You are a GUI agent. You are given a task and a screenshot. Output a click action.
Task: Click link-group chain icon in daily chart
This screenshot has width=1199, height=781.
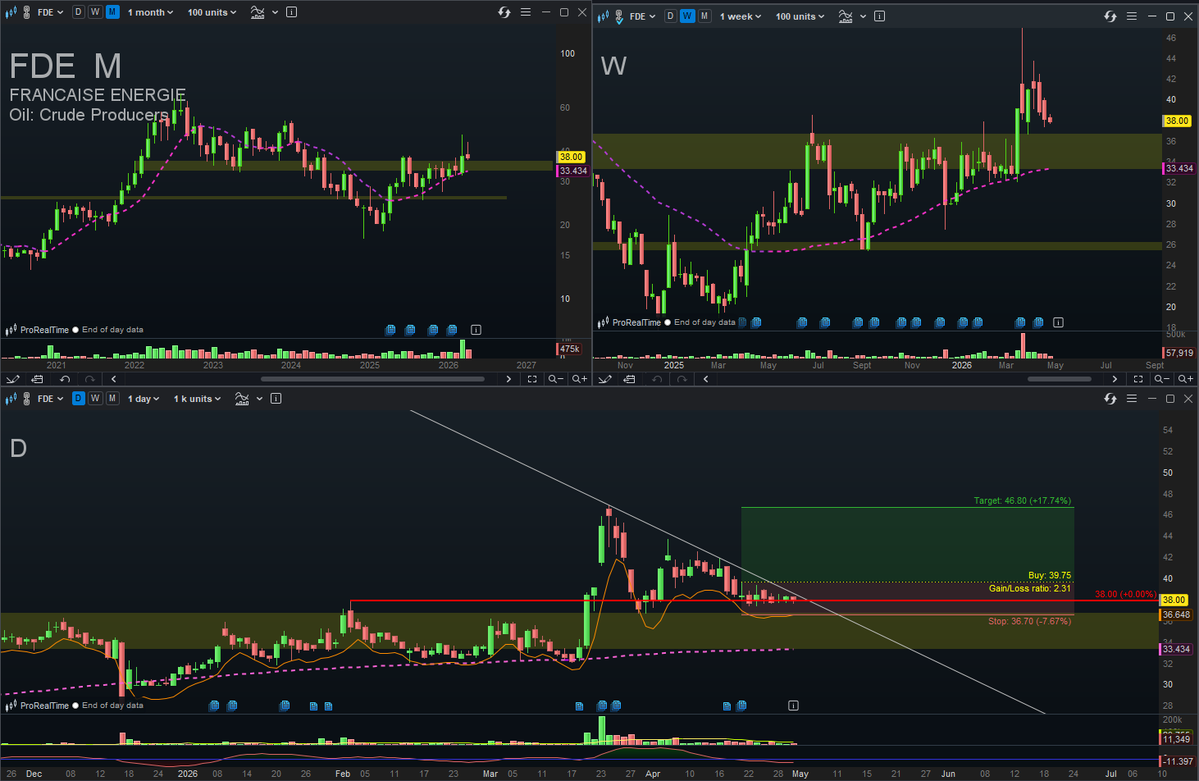26,399
